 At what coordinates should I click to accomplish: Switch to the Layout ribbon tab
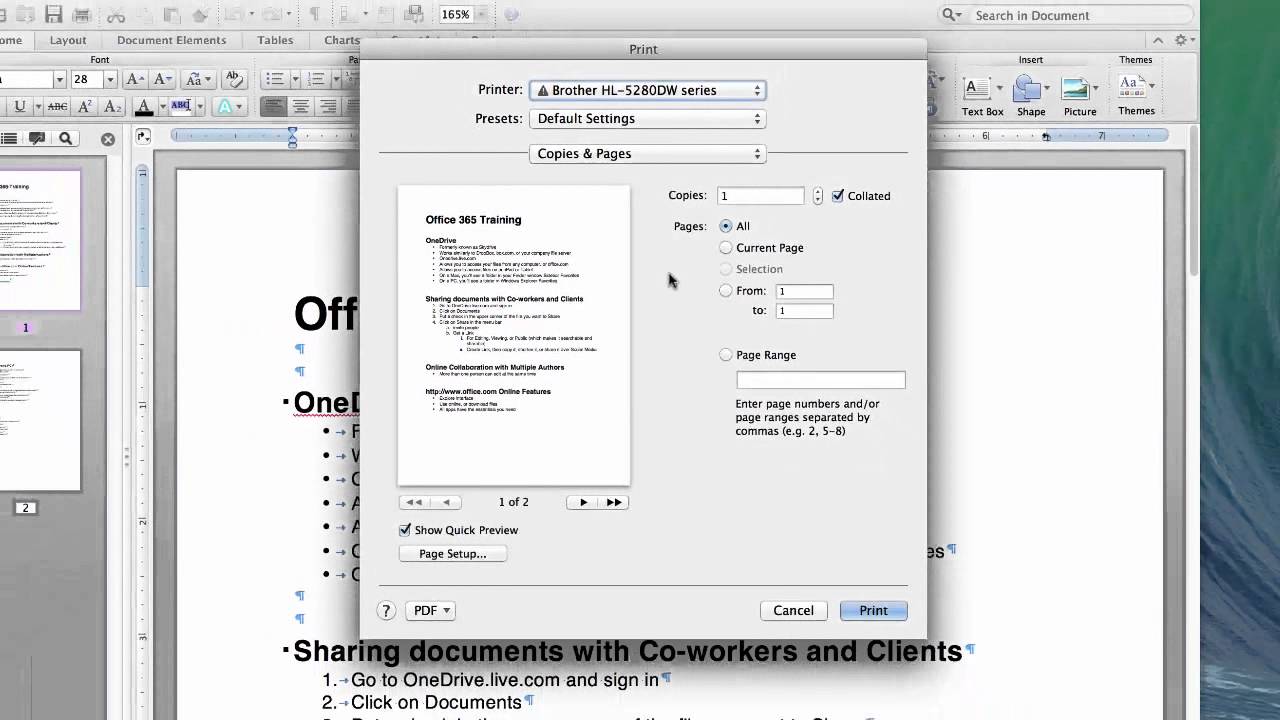[68, 40]
